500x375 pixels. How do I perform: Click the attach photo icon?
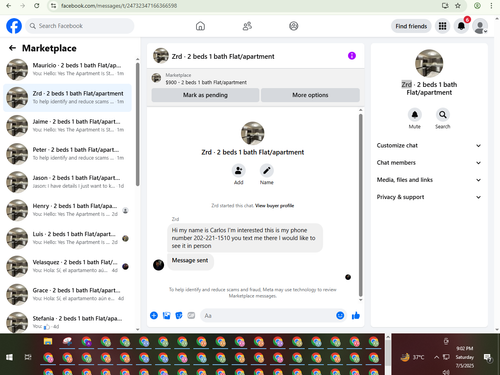click(x=166, y=315)
